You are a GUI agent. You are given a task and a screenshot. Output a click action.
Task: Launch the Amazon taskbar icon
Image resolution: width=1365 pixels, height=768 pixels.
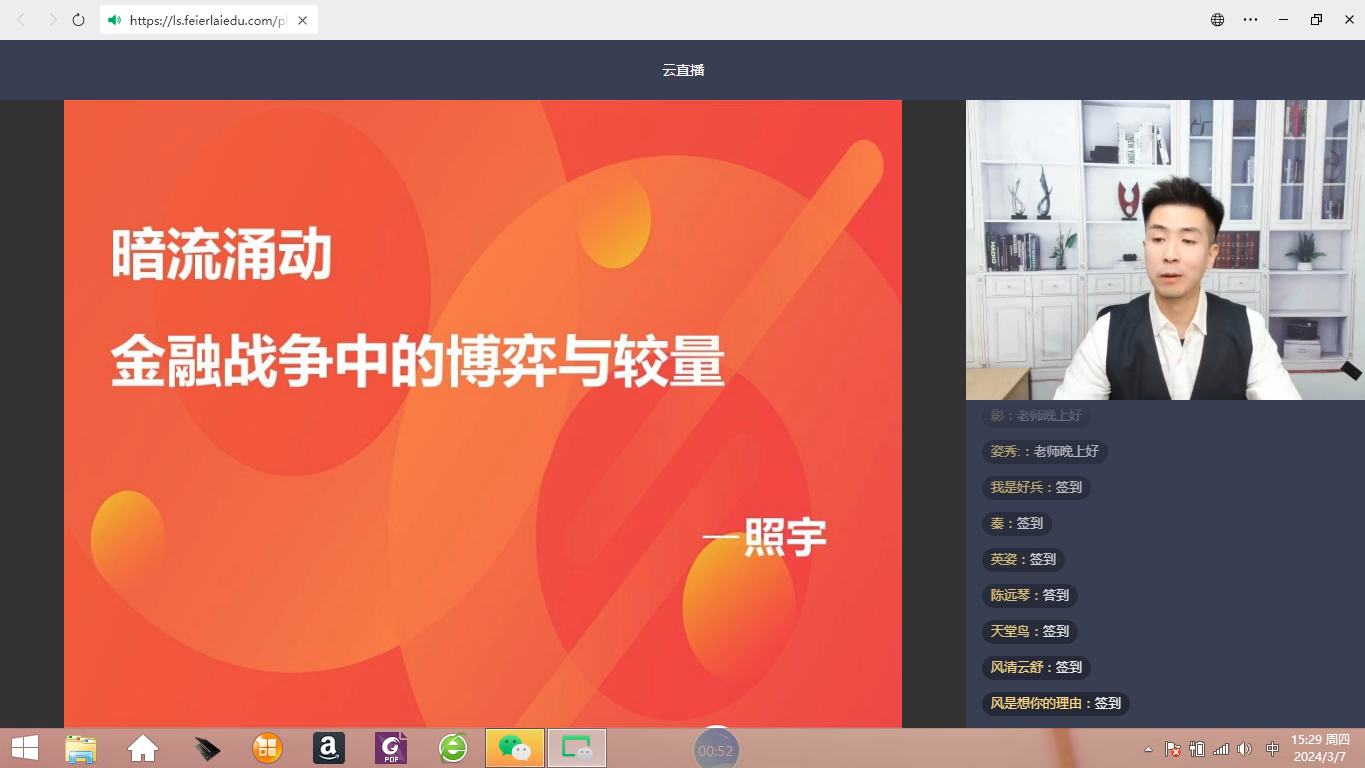pyautogui.click(x=329, y=748)
